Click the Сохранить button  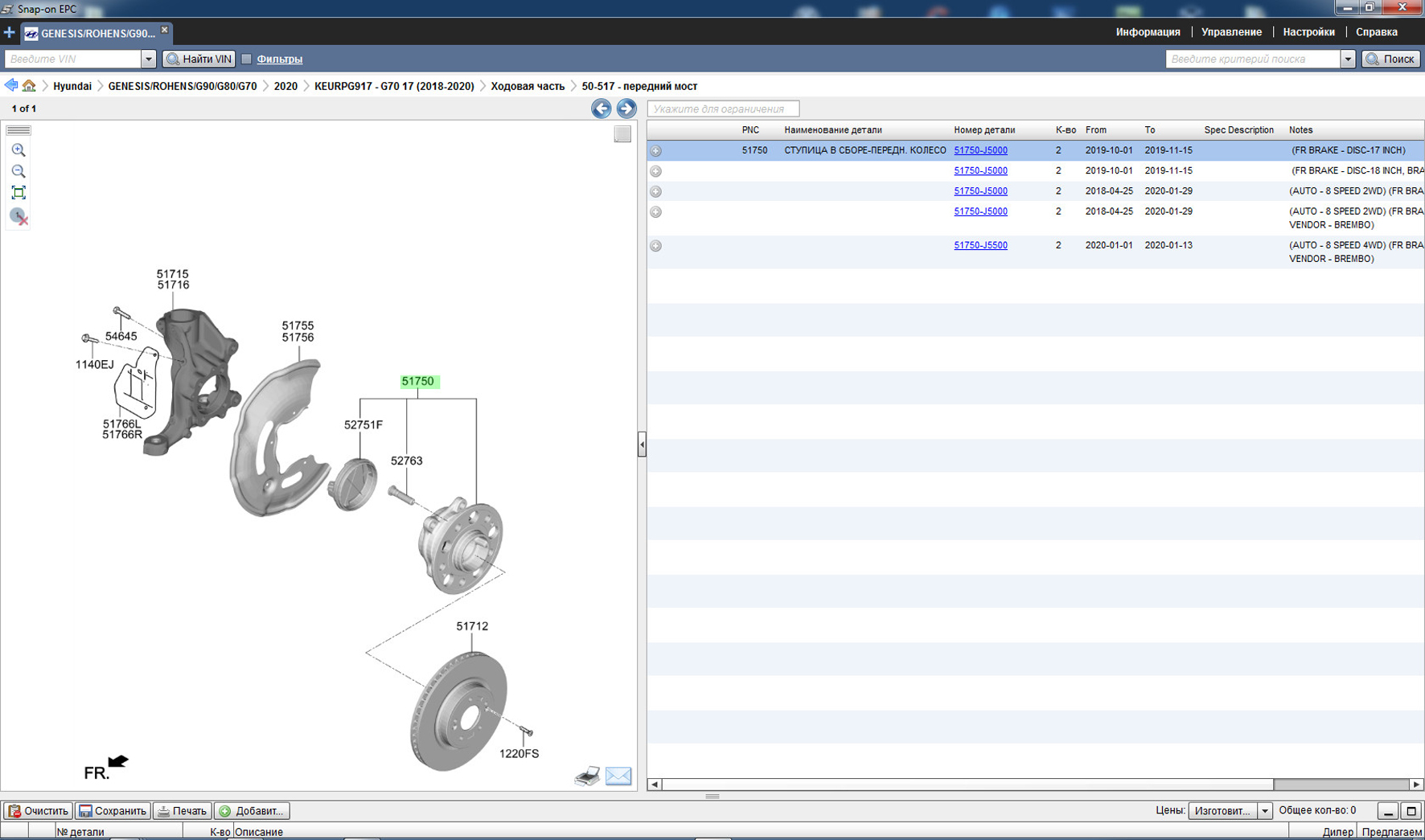(113, 811)
